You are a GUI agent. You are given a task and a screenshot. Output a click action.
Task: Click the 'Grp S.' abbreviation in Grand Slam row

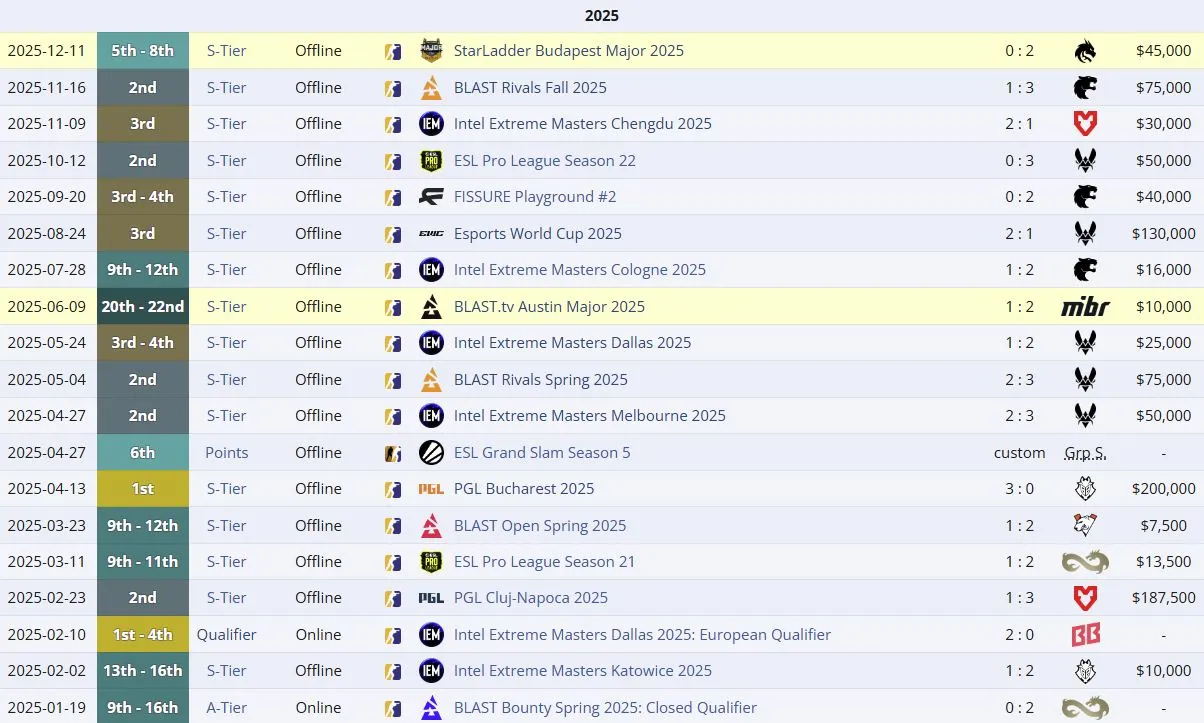coord(1085,453)
